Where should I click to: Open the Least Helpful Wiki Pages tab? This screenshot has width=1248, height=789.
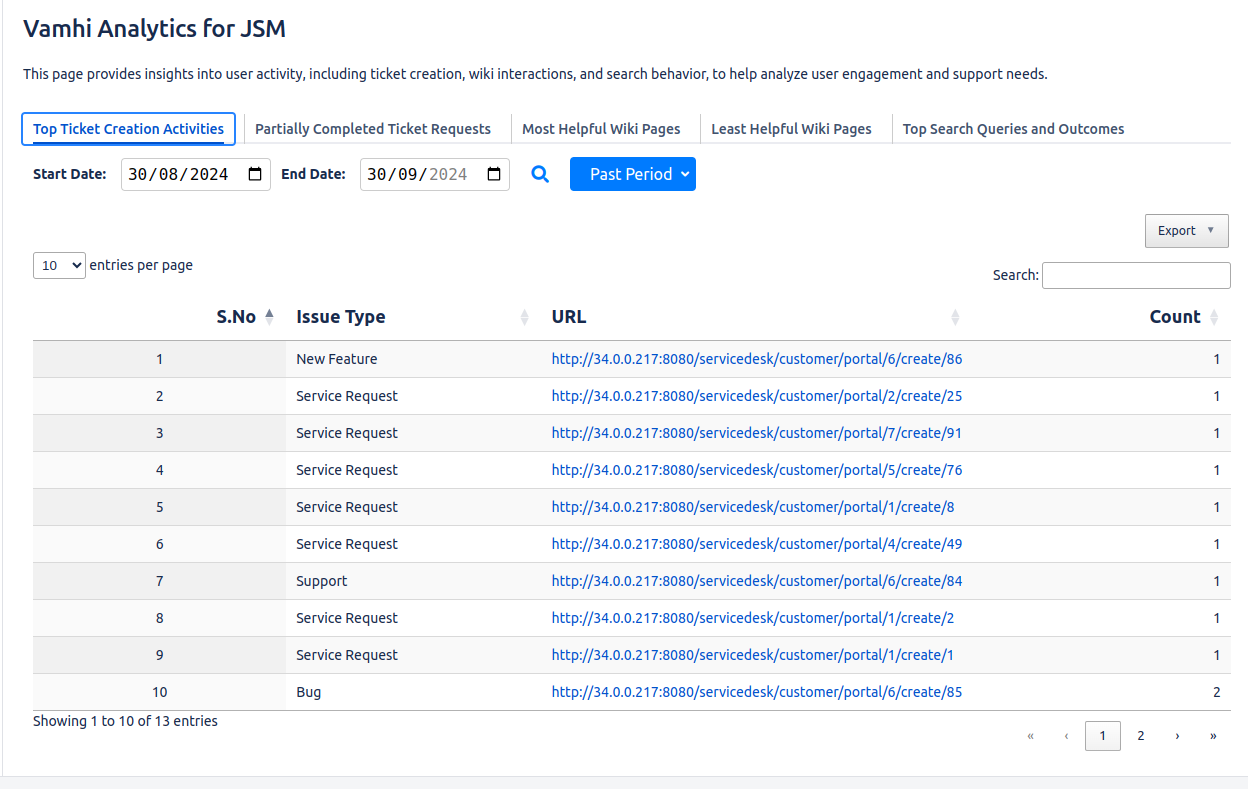pos(791,129)
